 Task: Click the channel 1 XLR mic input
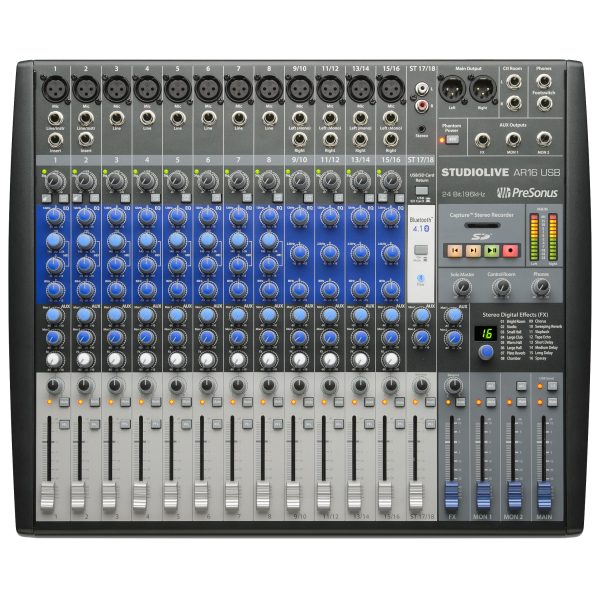pos(55,88)
